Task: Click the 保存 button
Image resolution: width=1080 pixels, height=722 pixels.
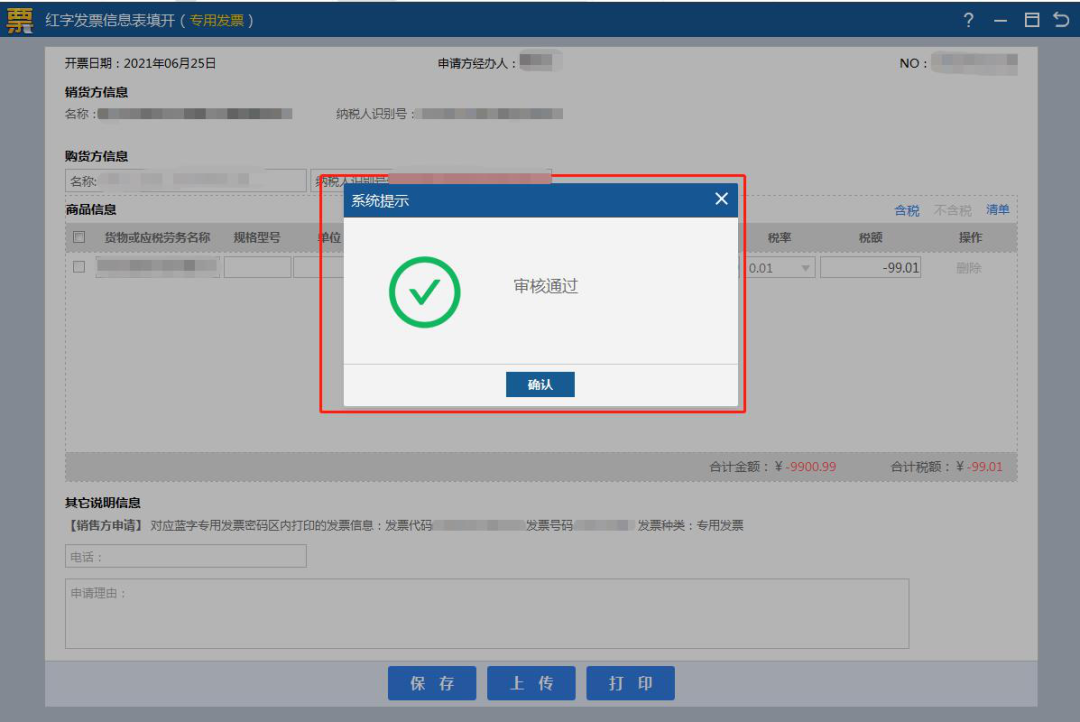Action: click(432, 684)
